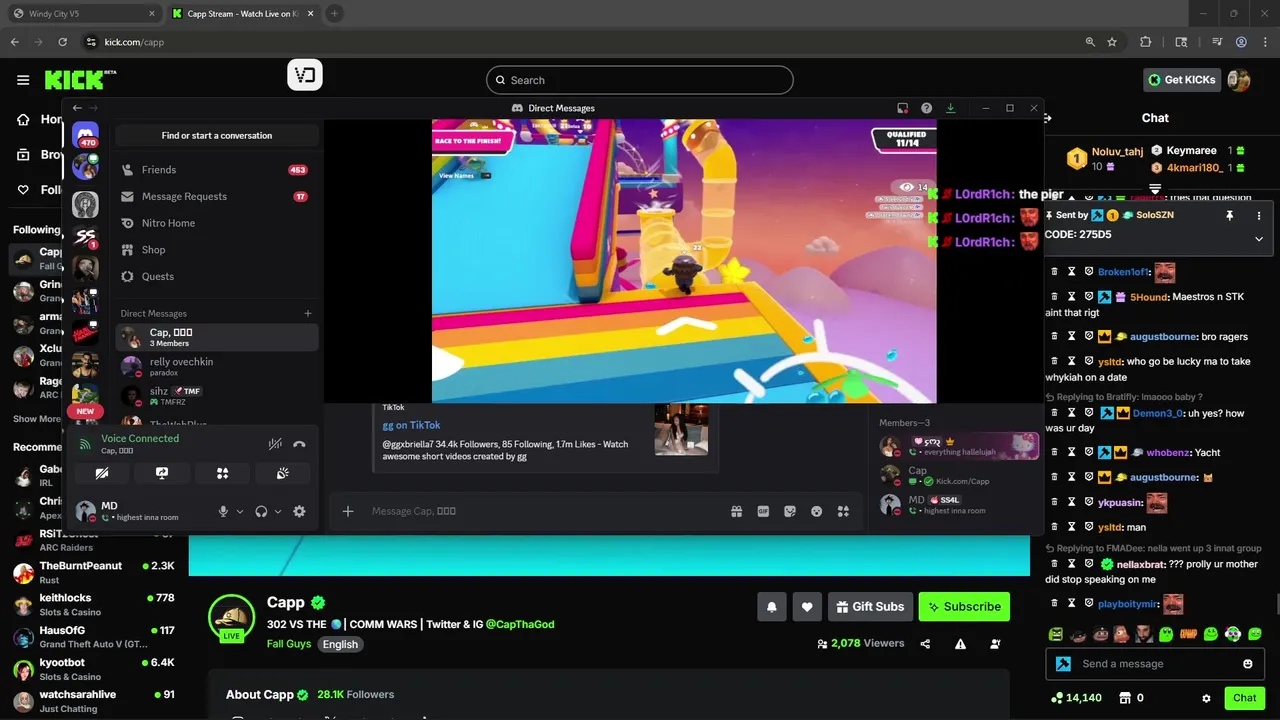Open the sihz direct message
The image size is (1280, 720).
tap(216, 395)
